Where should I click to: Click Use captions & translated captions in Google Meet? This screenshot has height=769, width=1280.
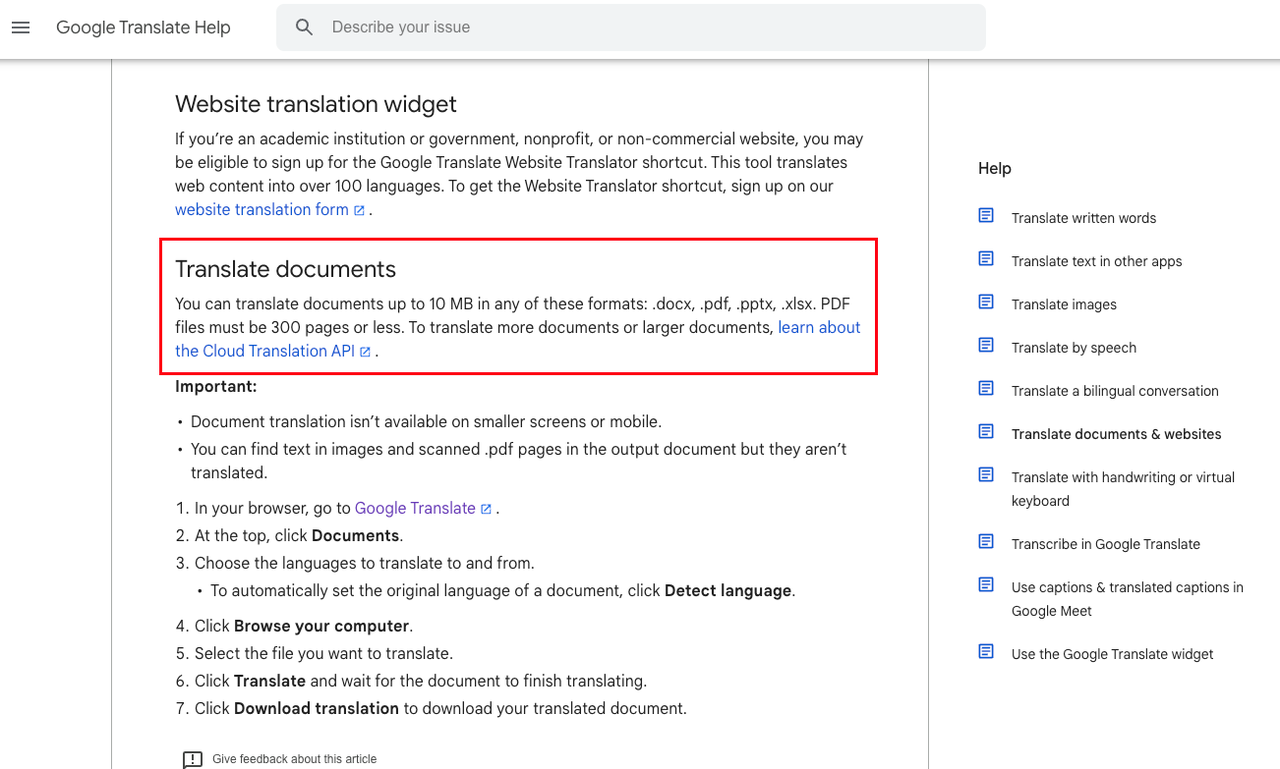pos(1127,598)
